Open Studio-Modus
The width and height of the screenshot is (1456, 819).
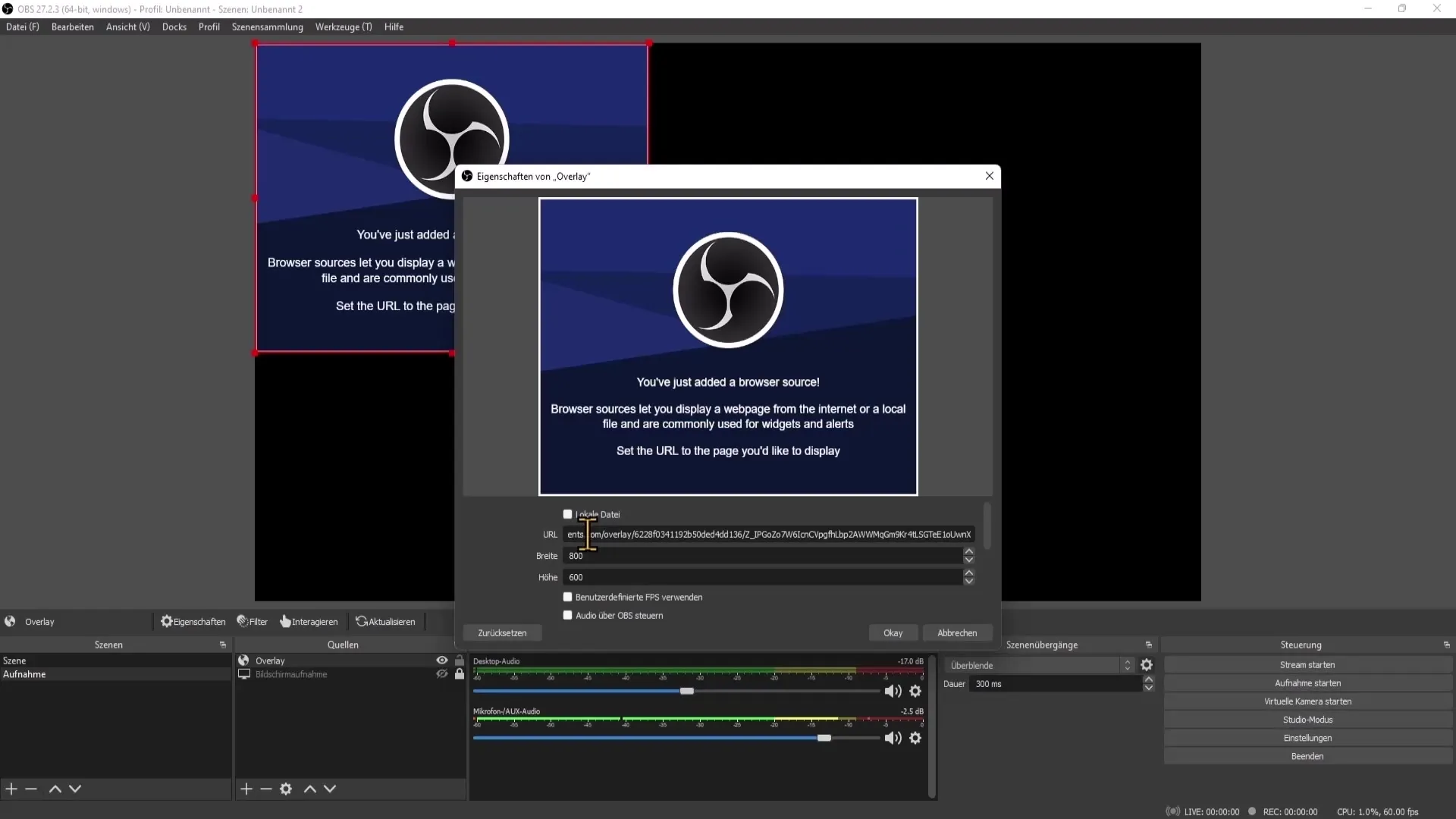[1307, 720]
